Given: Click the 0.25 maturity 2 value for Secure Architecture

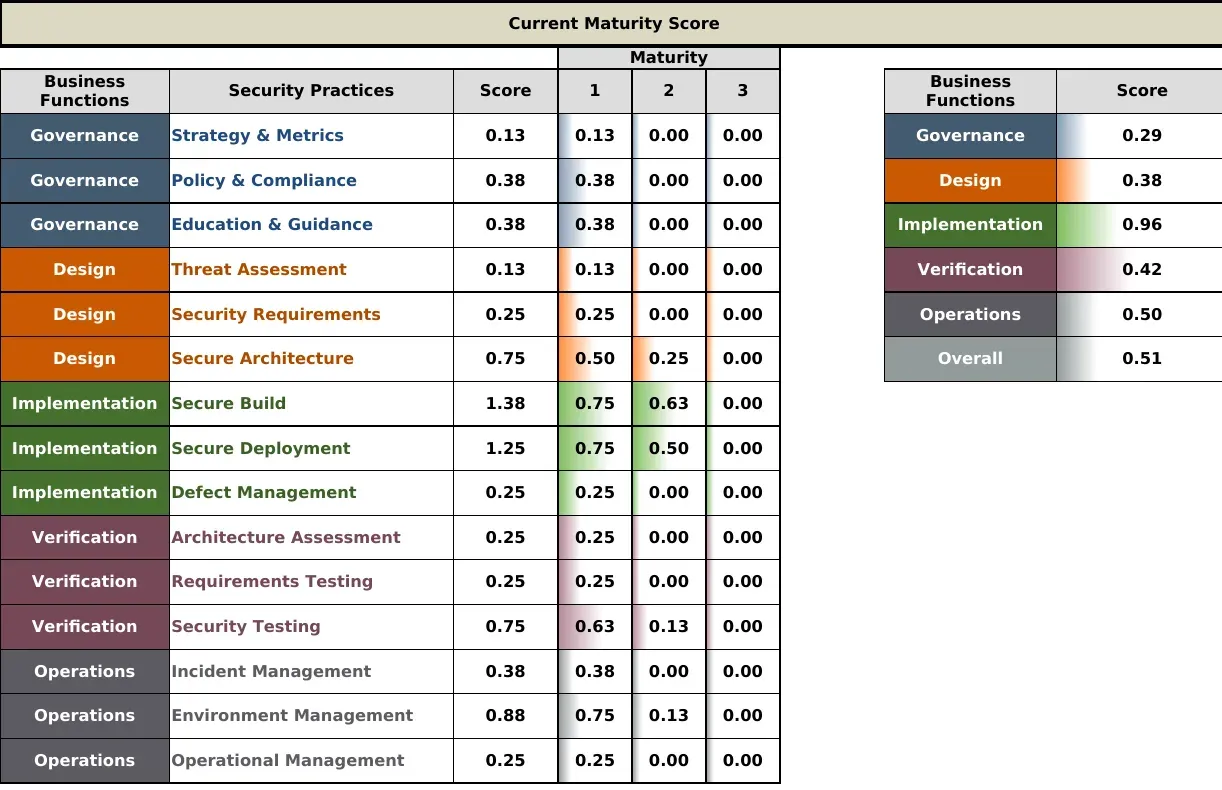Looking at the screenshot, I should pos(669,359).
